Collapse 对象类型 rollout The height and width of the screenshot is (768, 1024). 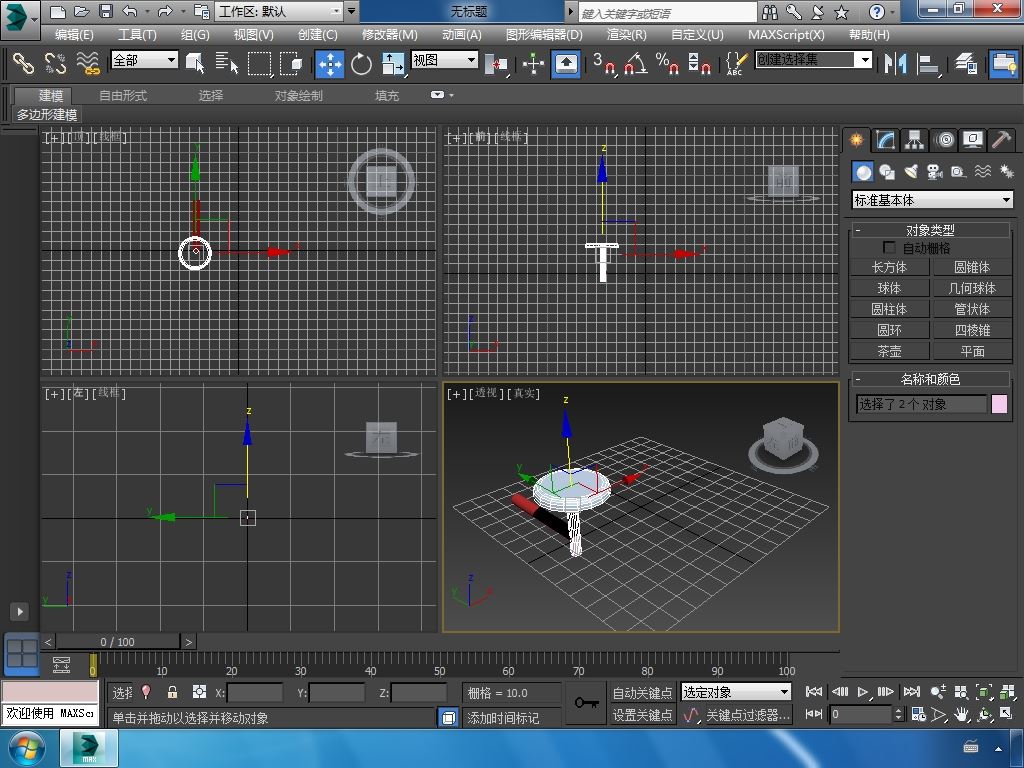point(930,230)
